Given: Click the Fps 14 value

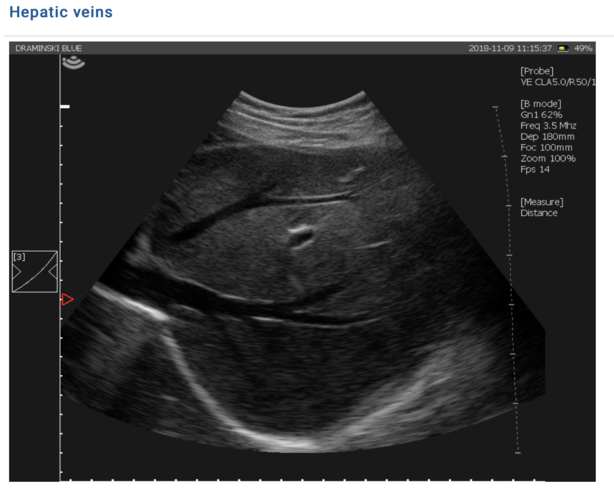Looking at the screenshot, I should pos(535,170).
